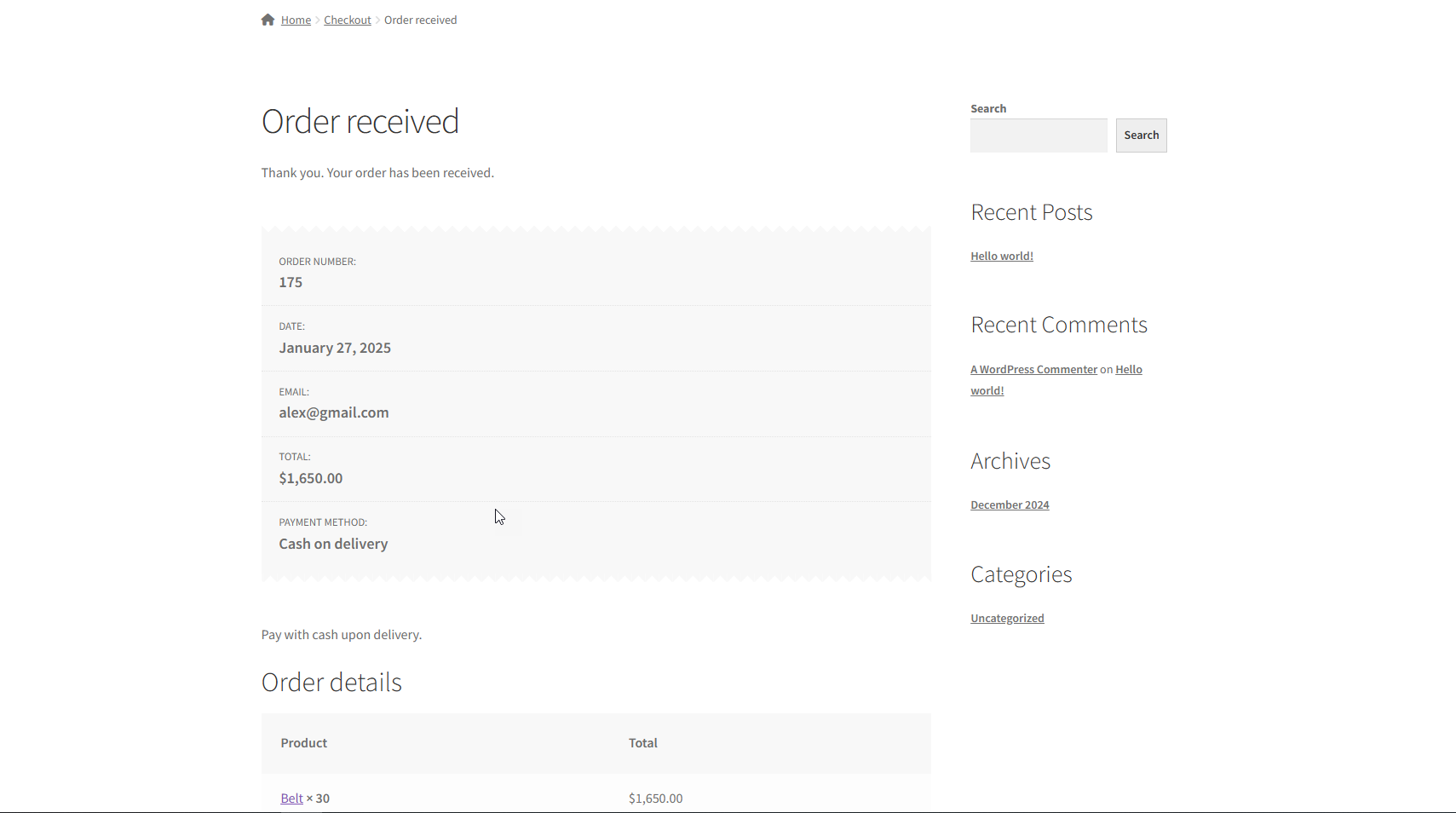Viewport: 1456px width, 813px height.
Task: Click the Cash on delivery payment method
Action: [x=333, y=544]
